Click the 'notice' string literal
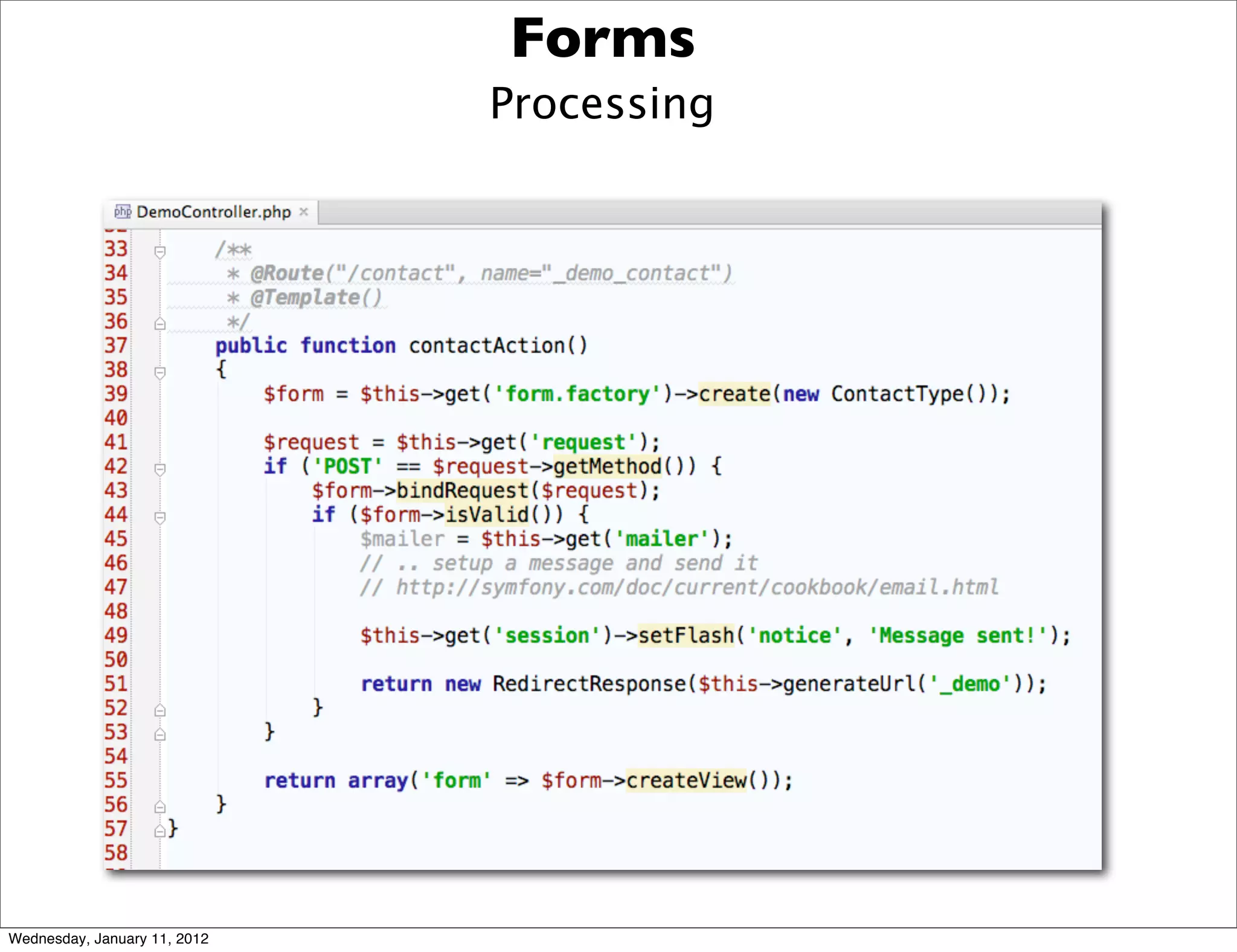 [795, 635]
